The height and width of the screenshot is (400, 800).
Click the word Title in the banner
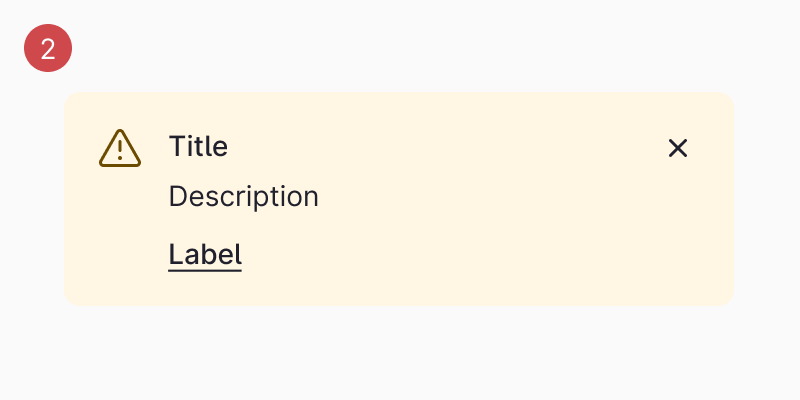tap(198, 147)
